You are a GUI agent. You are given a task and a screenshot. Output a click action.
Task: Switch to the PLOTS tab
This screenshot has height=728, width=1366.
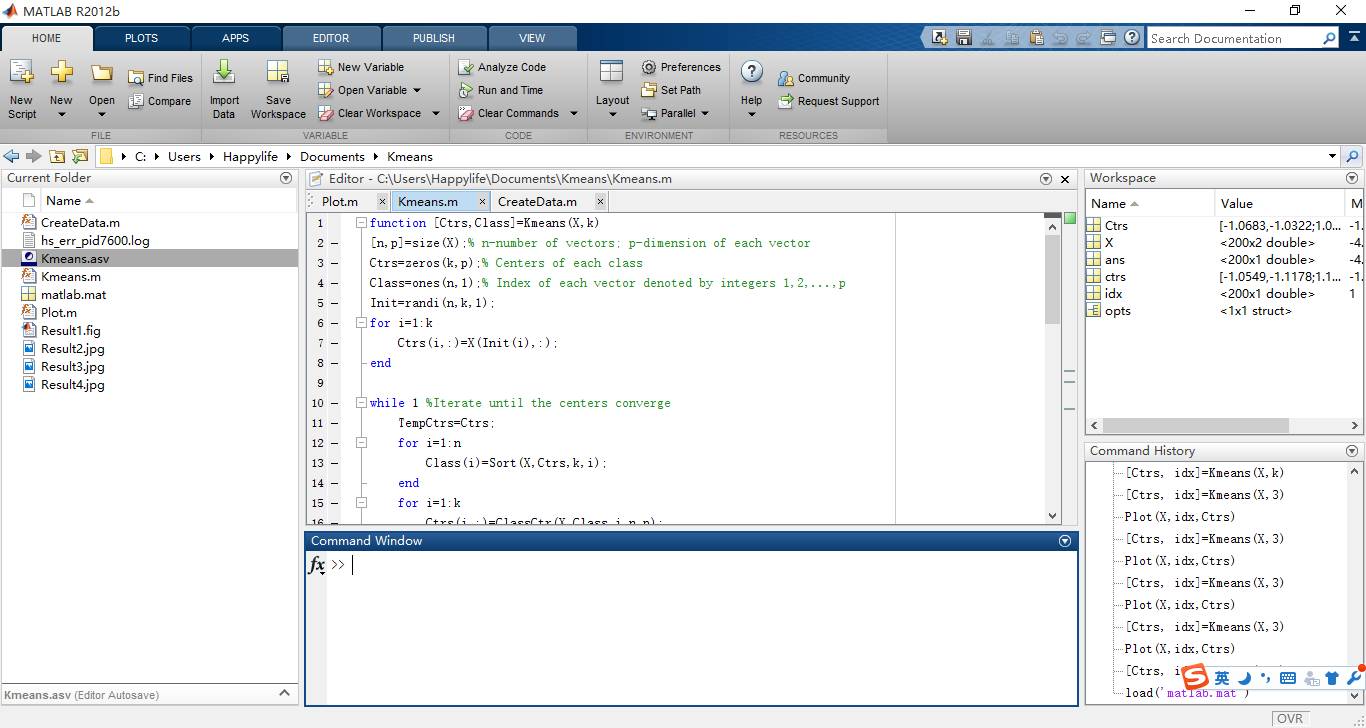[141, 38]
